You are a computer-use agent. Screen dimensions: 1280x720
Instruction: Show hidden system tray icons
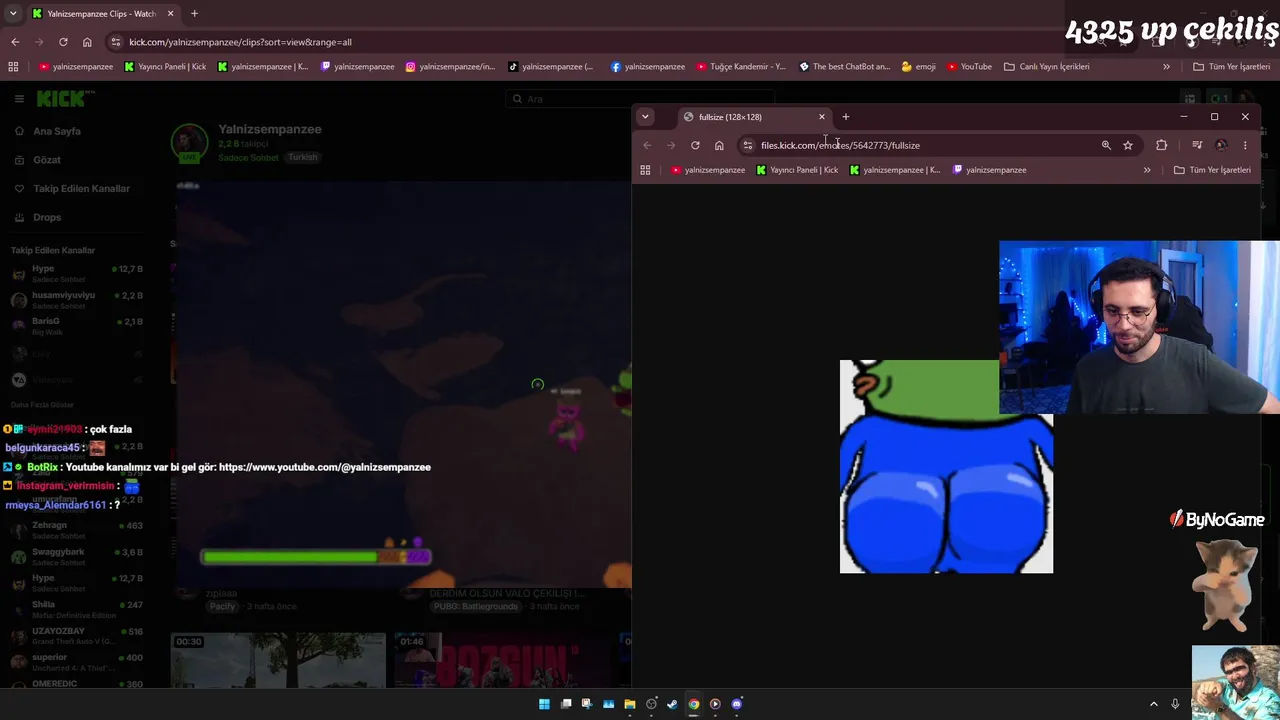[x=1153, y=704]
